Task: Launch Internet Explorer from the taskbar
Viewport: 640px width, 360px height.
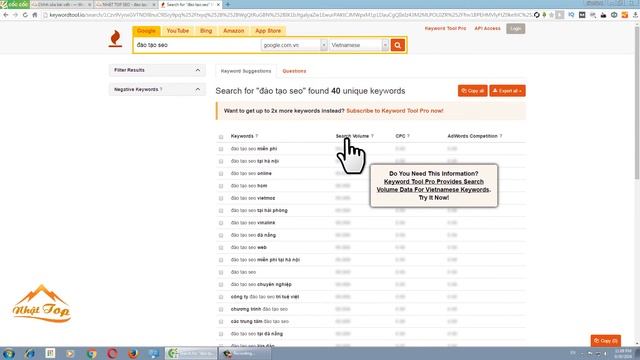Action: (29, 353)
